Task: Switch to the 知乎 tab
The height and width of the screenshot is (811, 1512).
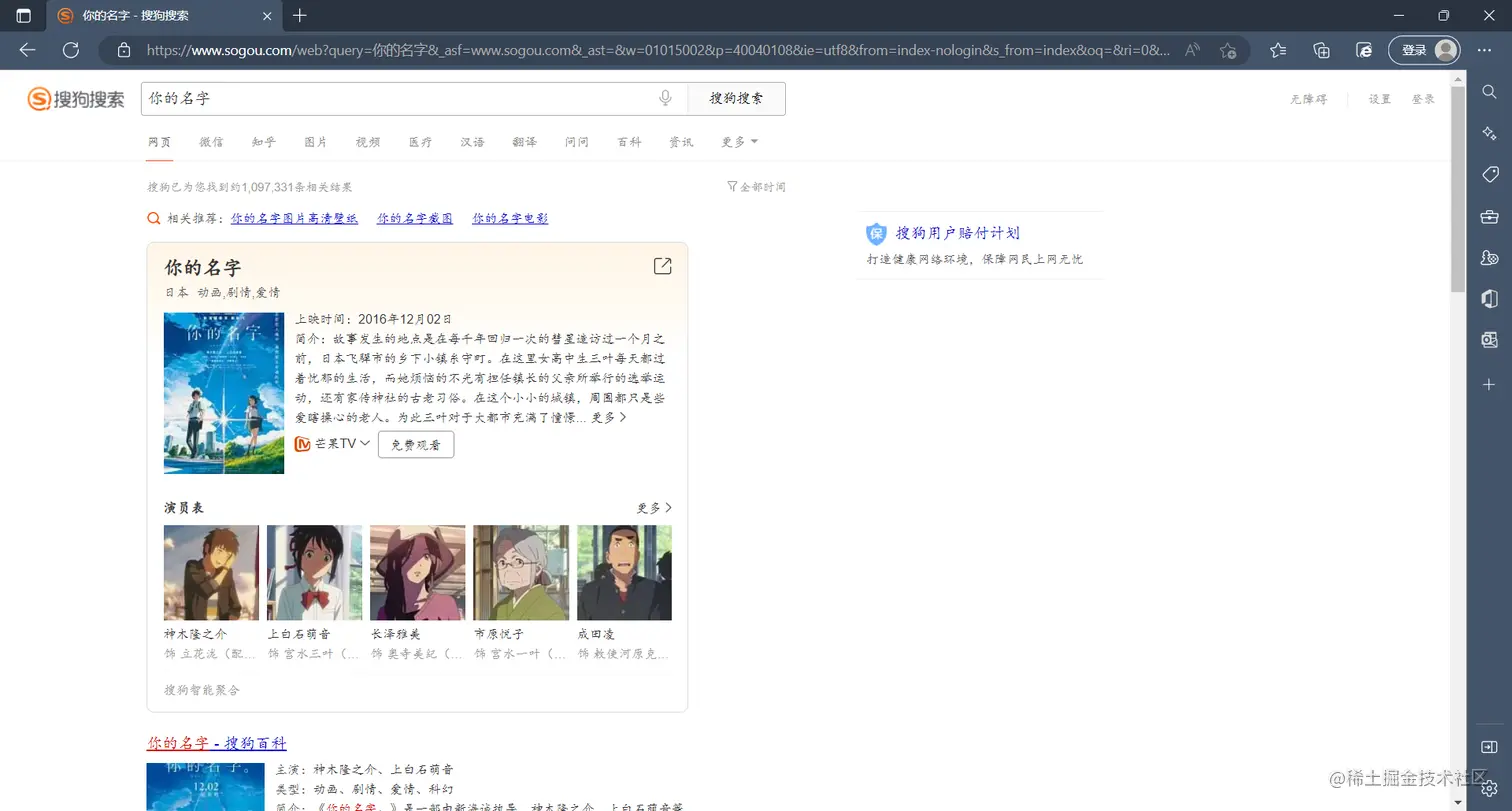Action: pos(264,142)
